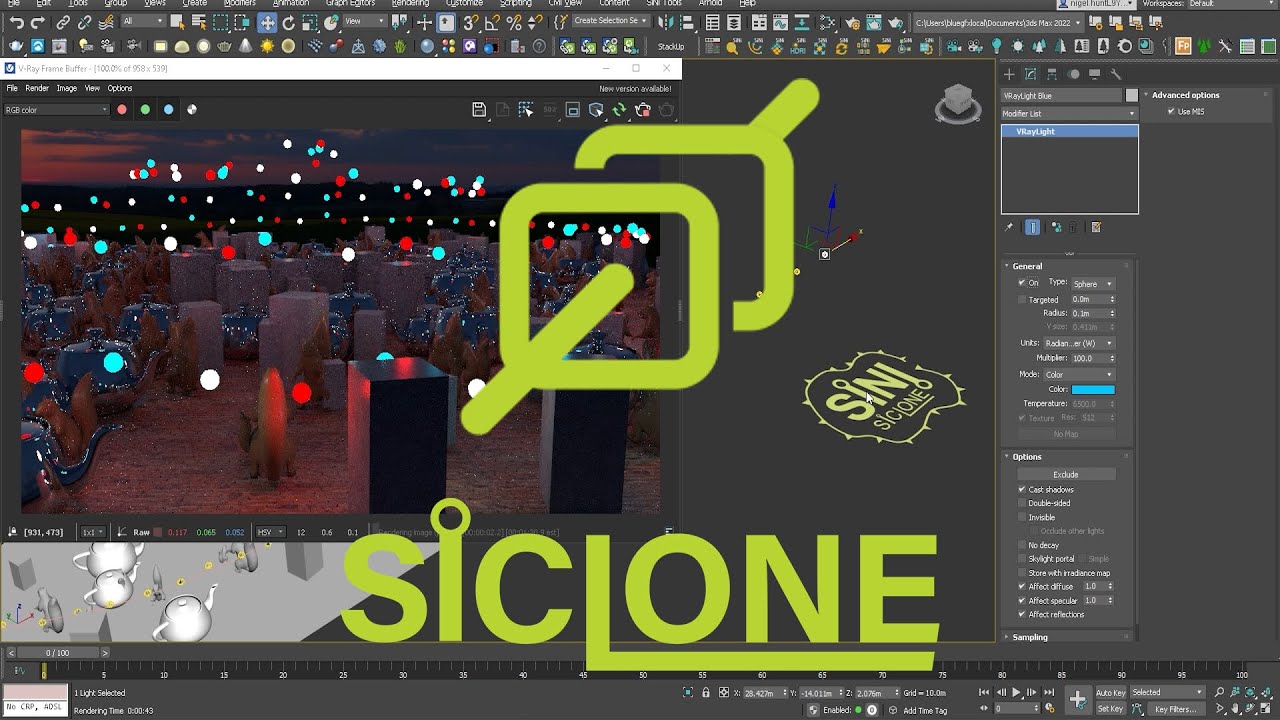This screenshot has width=1280, height=720.
Task: Toggle the Percent Snap icon
Action: [x=514, y=23]
